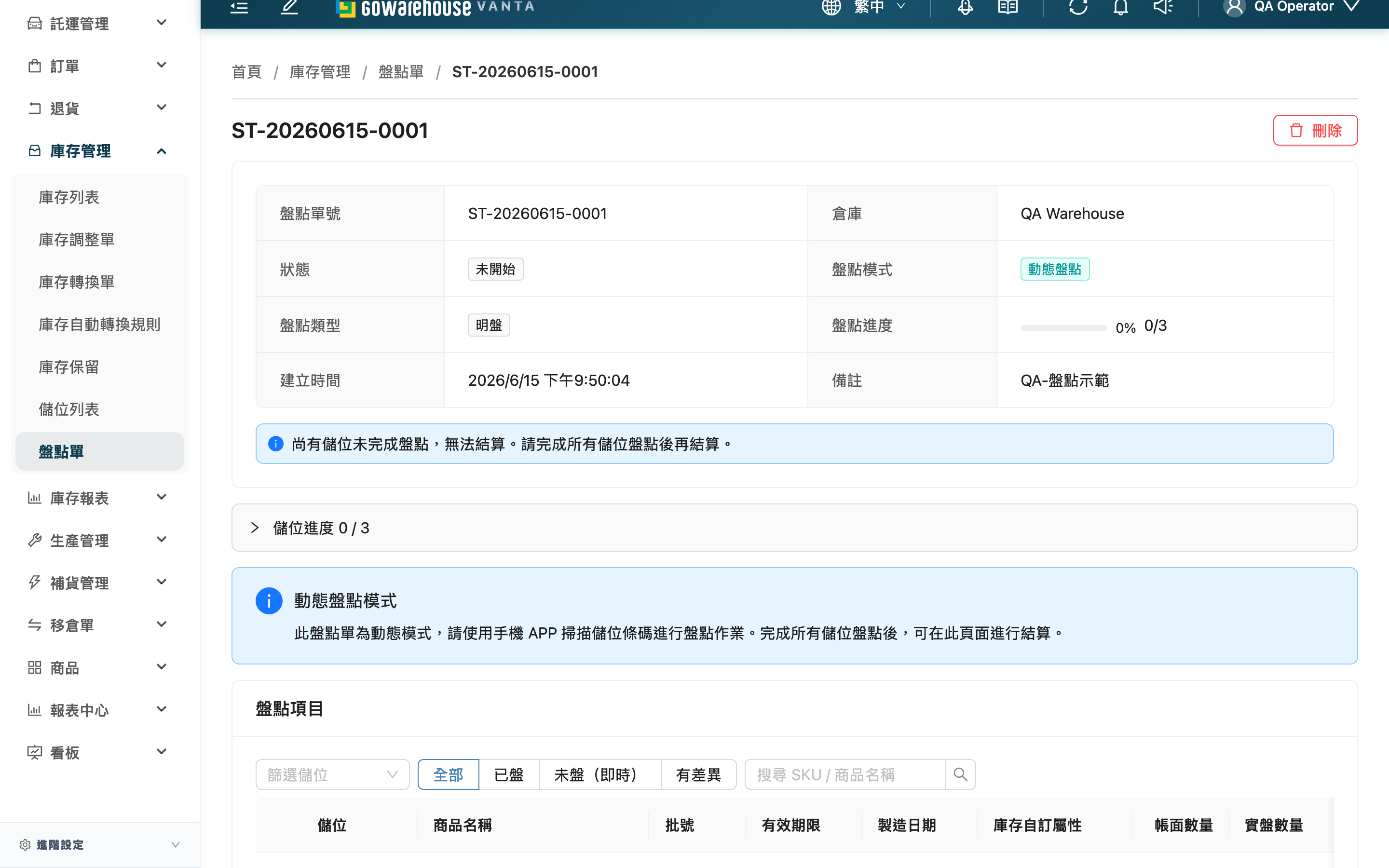Click the user avatar icon
This screenshot has width=1389, height=868.
coord(1234,7)
